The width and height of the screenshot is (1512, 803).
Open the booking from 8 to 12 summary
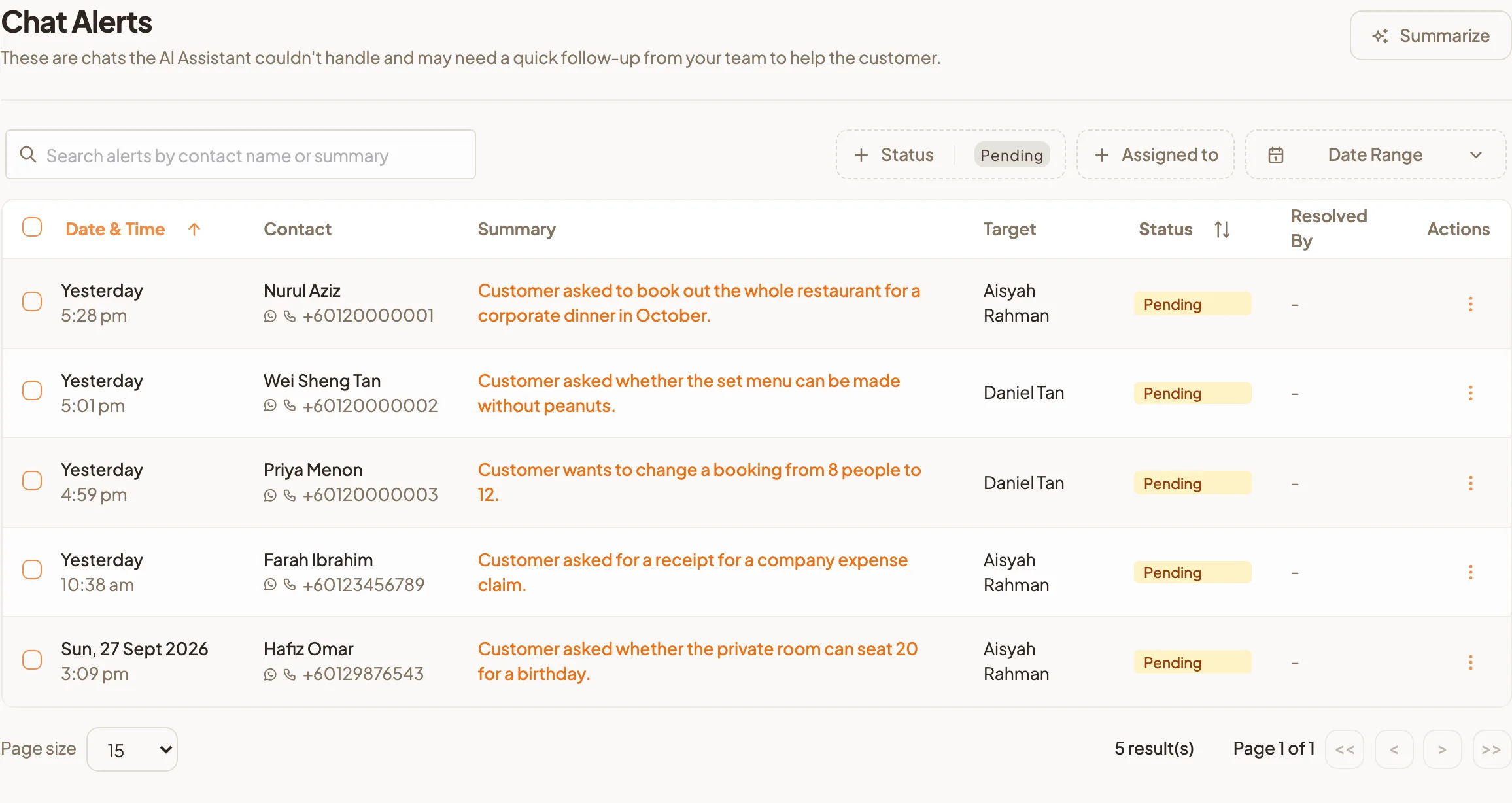coord(699,482)
